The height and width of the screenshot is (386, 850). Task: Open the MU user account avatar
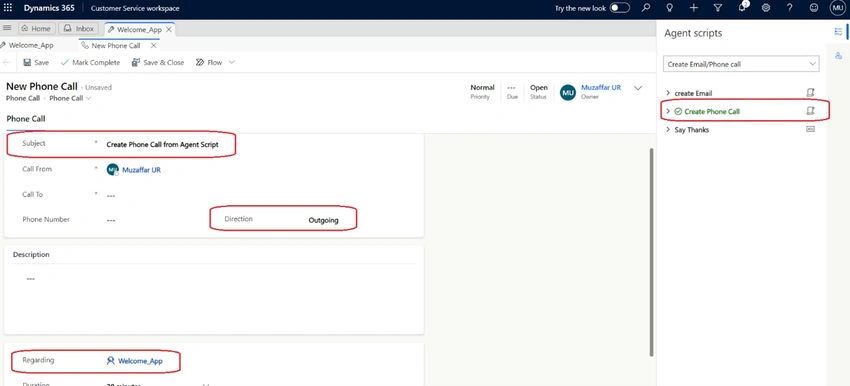pos(838,8)
